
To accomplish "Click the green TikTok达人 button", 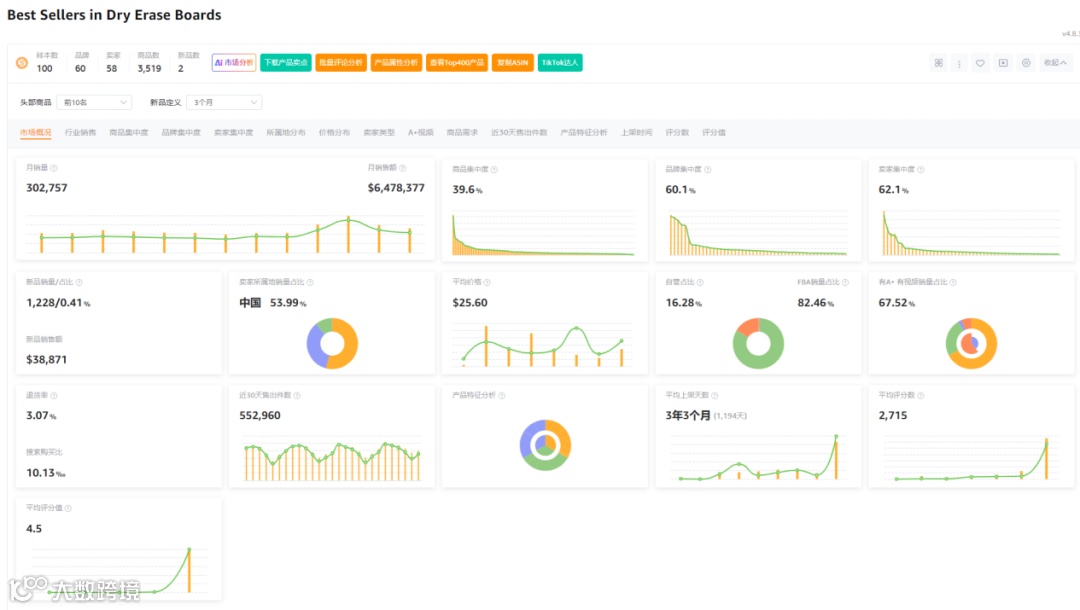I will (x=560, y=63).
